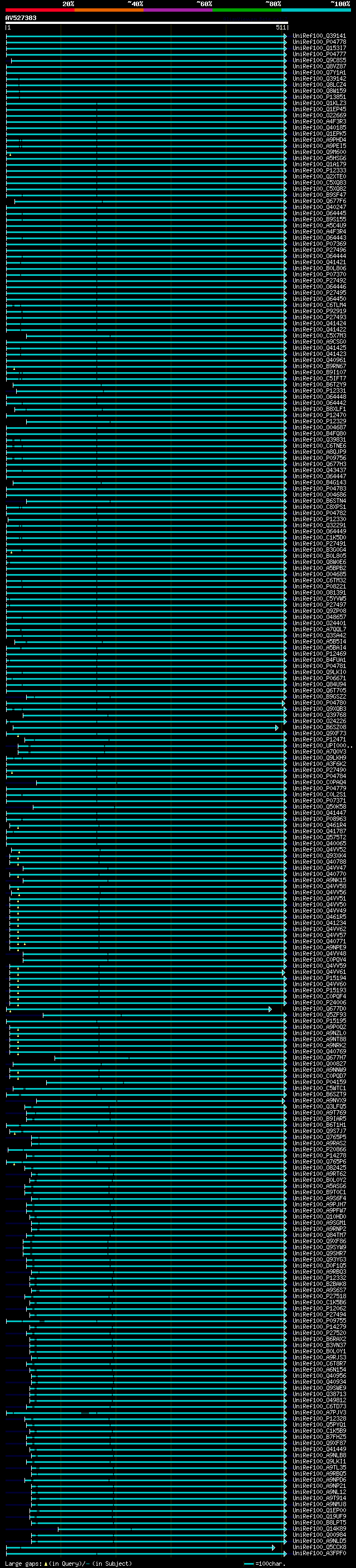The image size is (356, 1568).
Task: Select hit label UniRef100_Q677F6
Action: click(319, 201)
